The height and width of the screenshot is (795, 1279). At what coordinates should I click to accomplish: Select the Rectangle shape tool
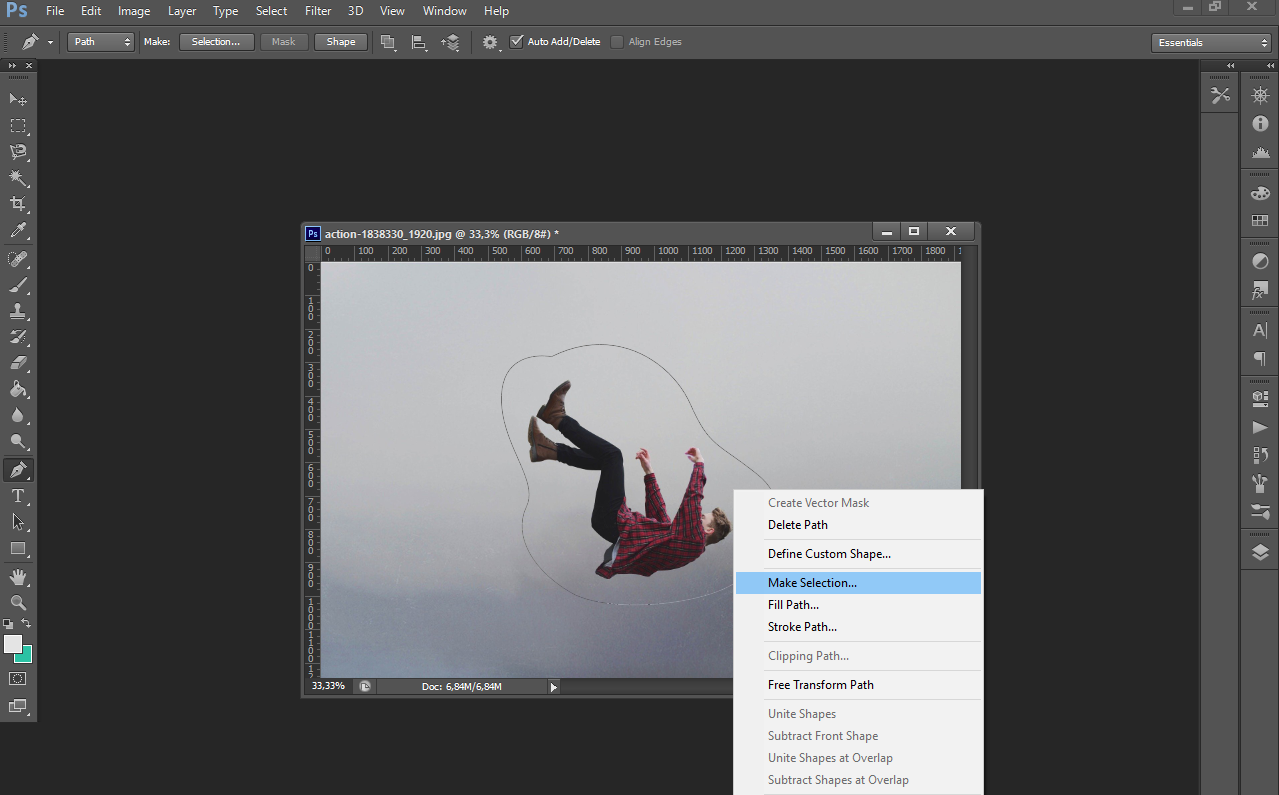(18, 548)
